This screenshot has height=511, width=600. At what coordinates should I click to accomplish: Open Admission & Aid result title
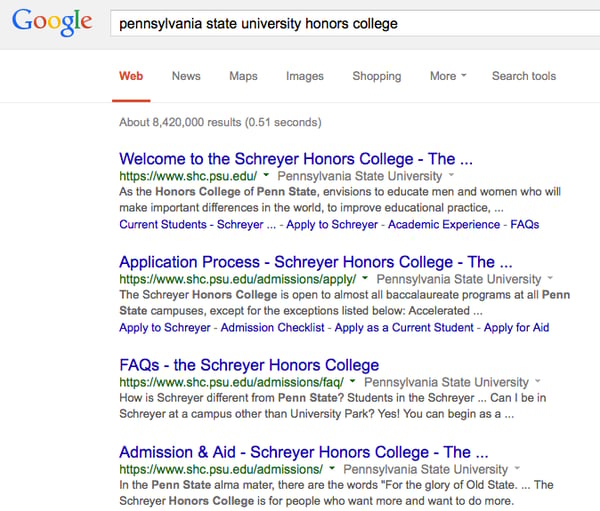pyautogui.click(x=304, y=452)
